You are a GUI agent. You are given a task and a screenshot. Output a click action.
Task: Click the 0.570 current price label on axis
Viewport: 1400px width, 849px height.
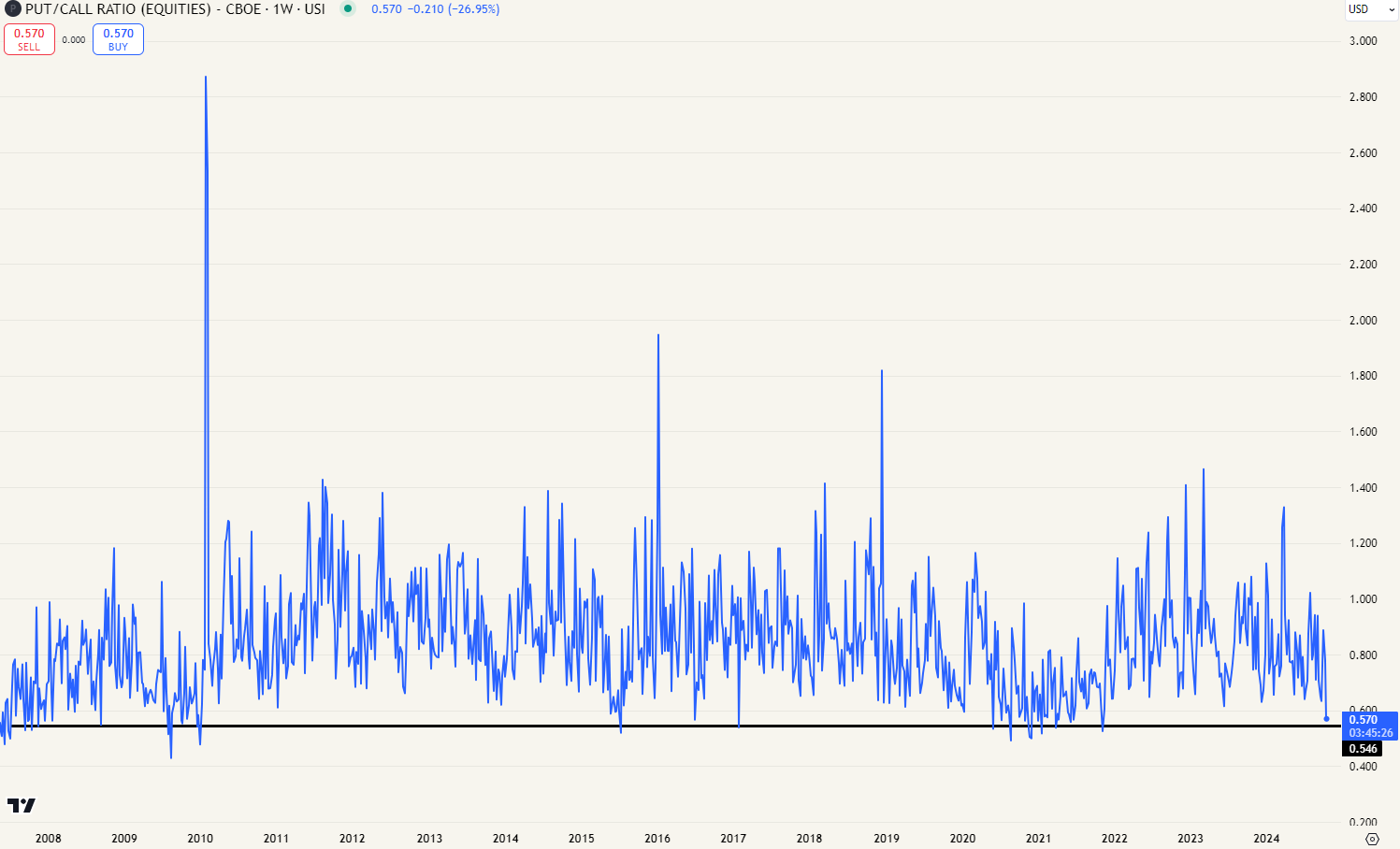coord(1364,720)
